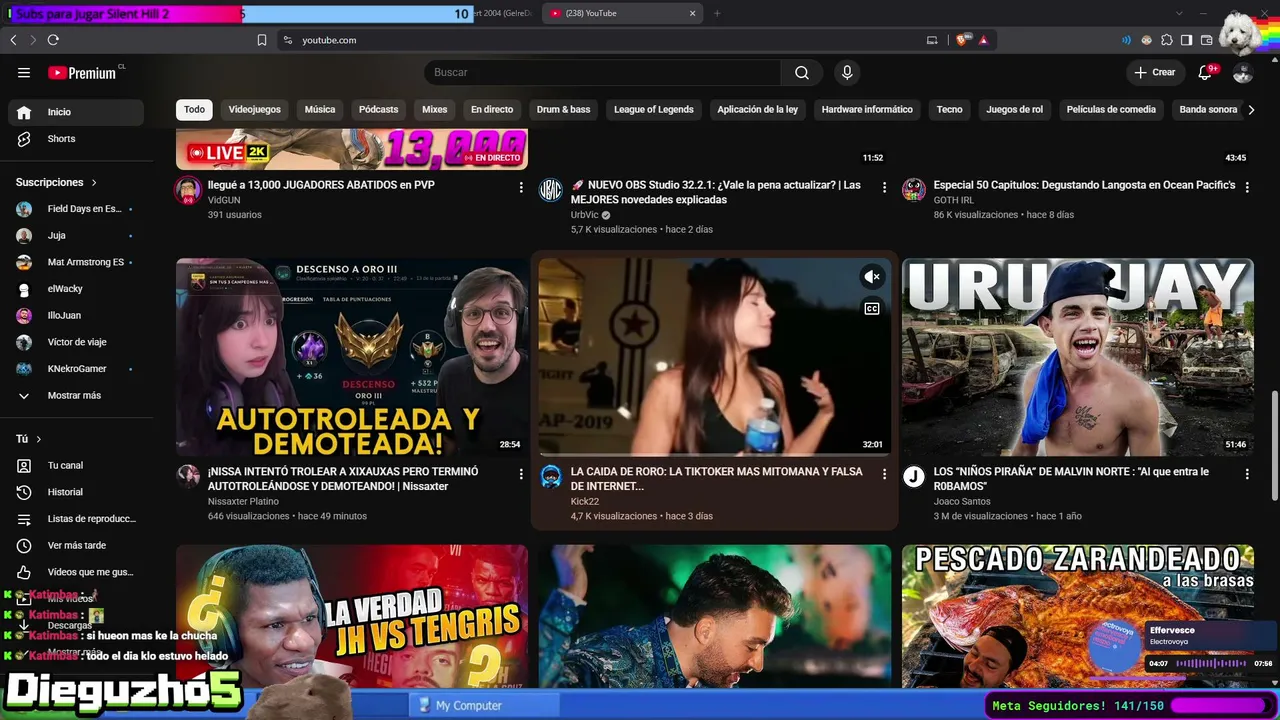This screenshot has height=720, width=1280.
Task: Expand the Tú section arrow
Action: 39,439
